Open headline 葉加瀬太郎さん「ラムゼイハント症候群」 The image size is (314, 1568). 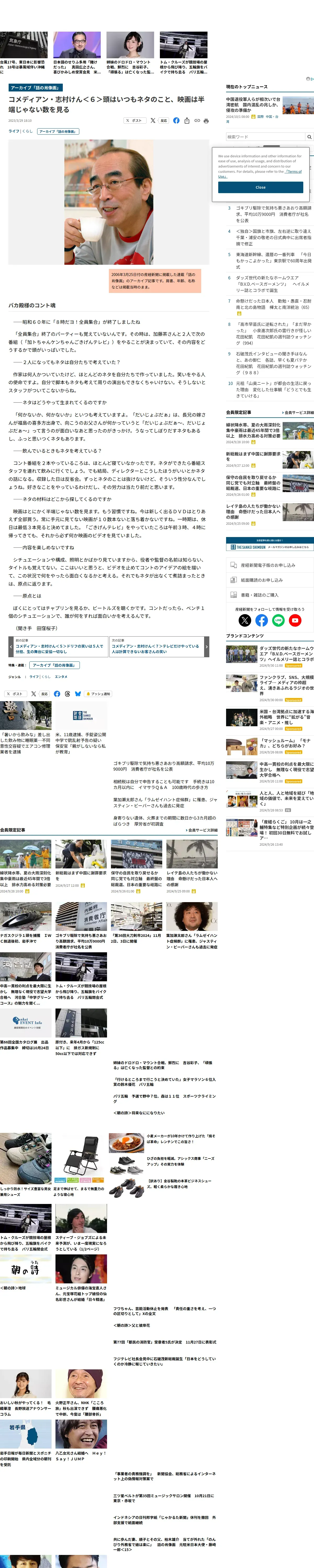[x=165, y=802]
